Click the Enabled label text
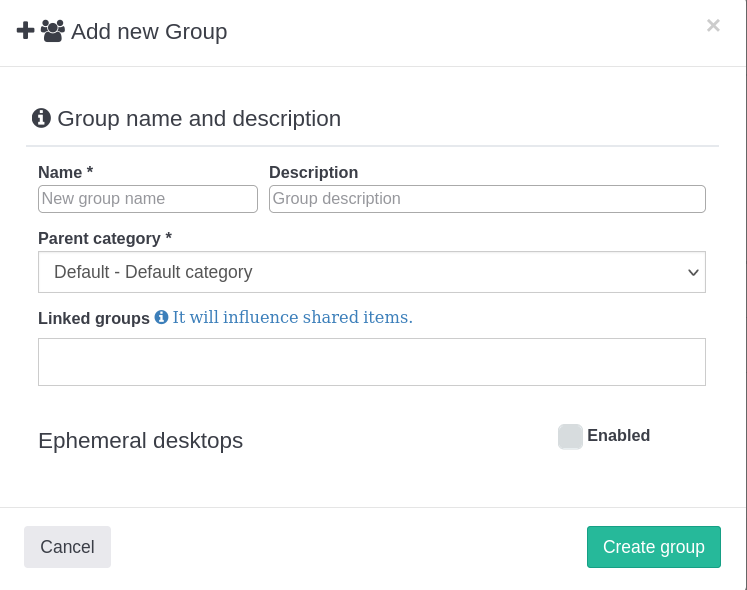Screen dimensions: 747x590 point(618,436)
